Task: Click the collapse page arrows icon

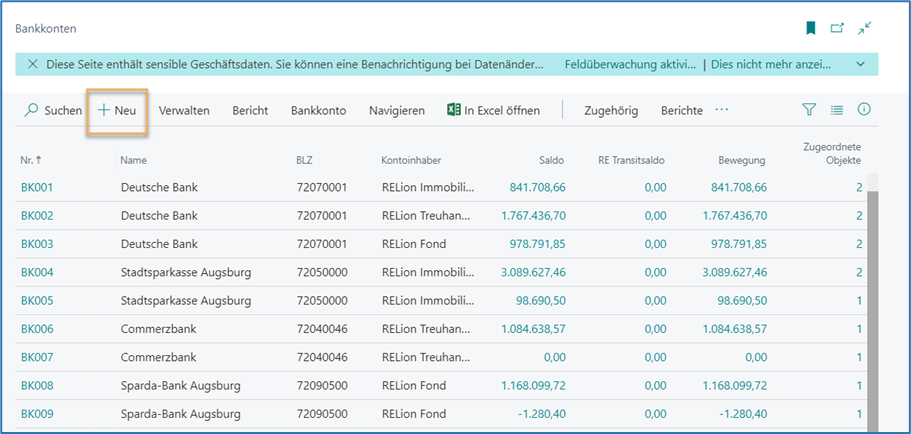Action: [x=864, y=29]
